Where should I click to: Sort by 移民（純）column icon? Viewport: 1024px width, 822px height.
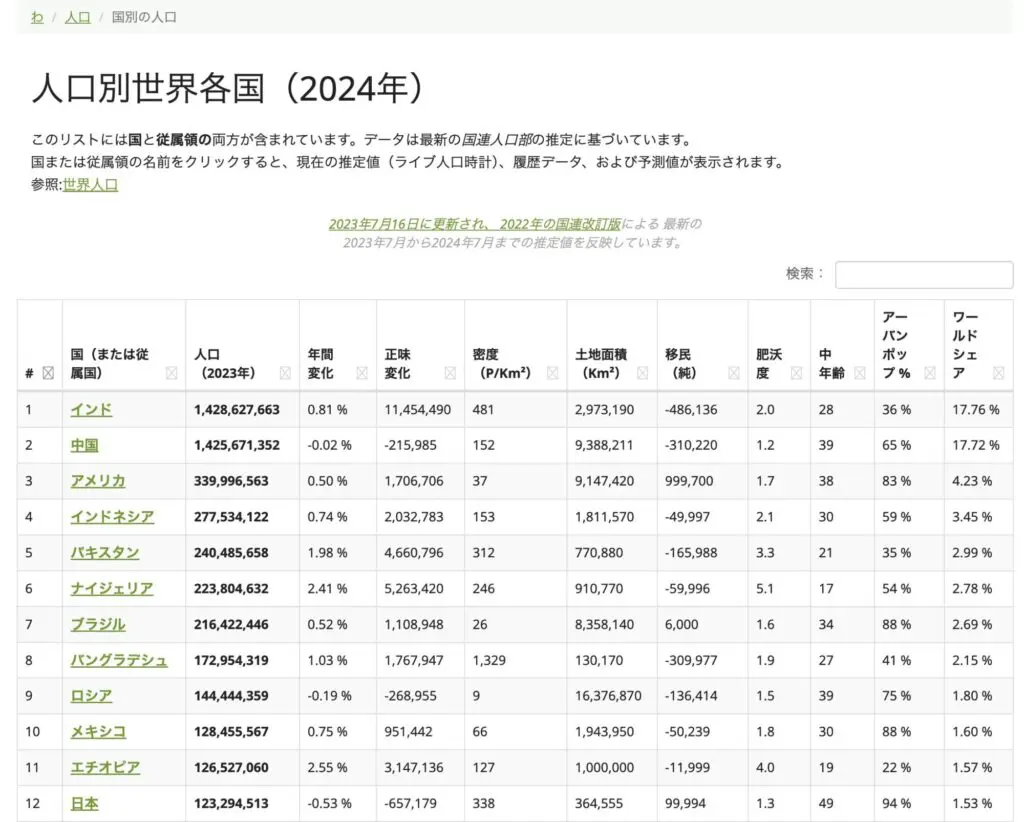pyautogui.click(x=732, y=373)
